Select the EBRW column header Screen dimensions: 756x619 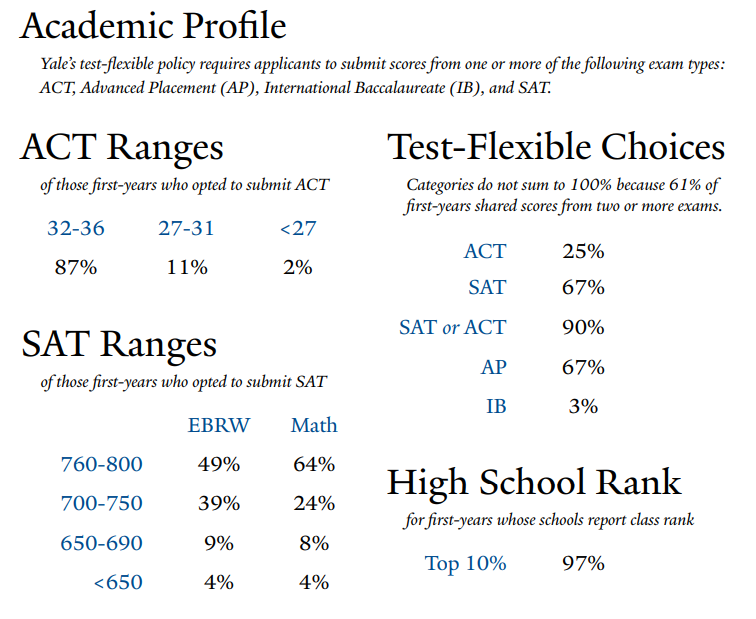(x=219, y=425)
